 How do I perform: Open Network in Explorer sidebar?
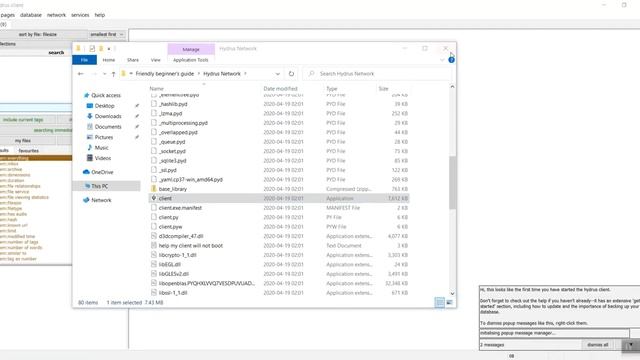[x=101, y=200]
